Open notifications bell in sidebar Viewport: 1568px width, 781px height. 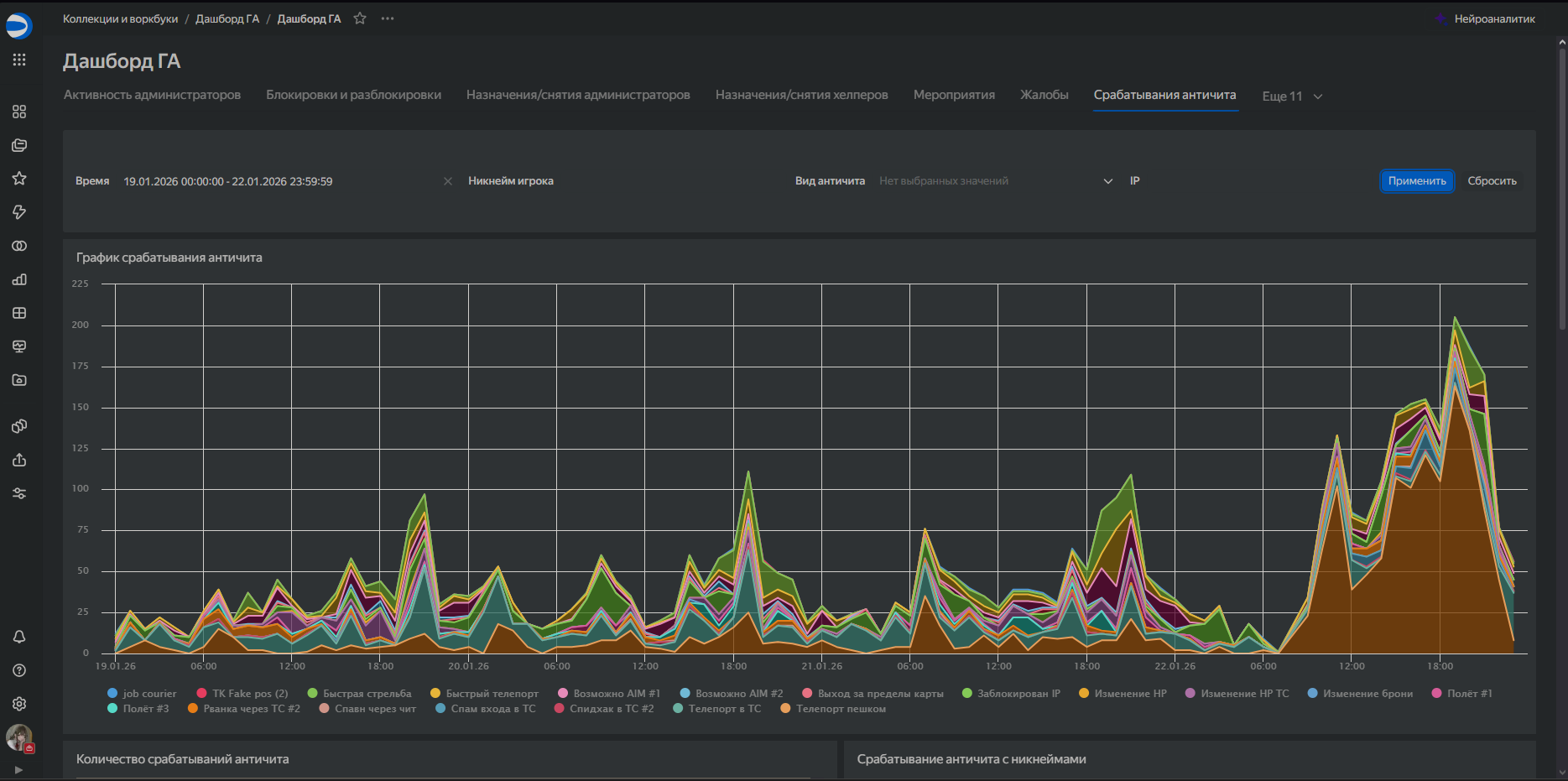(19, 637)
